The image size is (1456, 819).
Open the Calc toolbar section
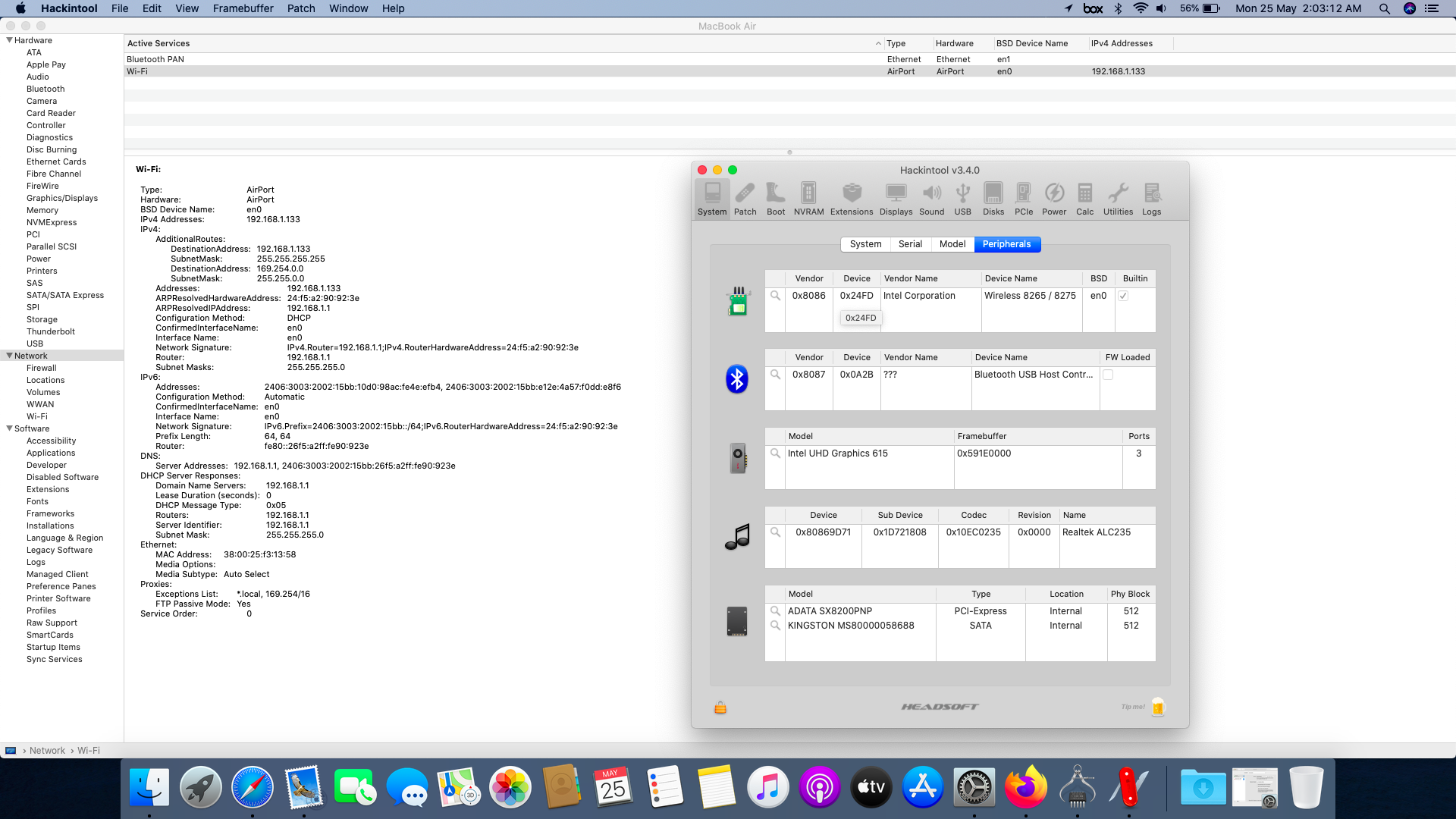1085,199
